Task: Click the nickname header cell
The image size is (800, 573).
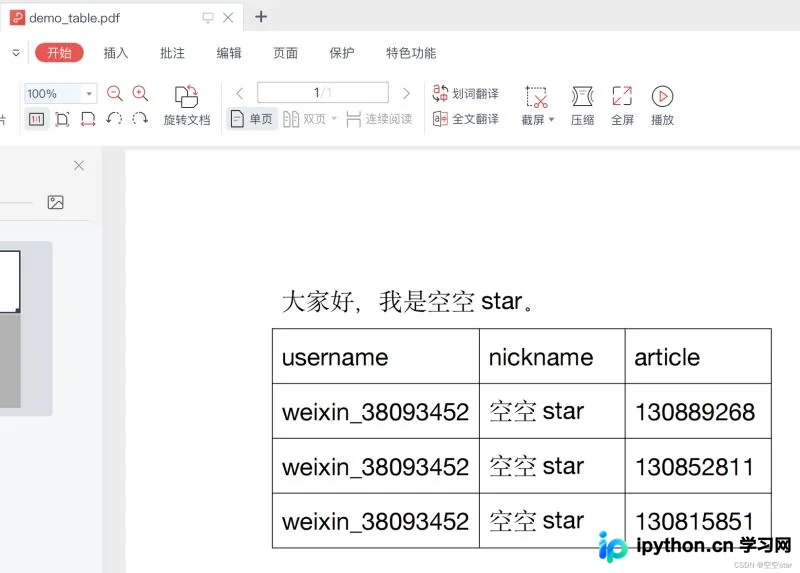Action: (552, 357)
